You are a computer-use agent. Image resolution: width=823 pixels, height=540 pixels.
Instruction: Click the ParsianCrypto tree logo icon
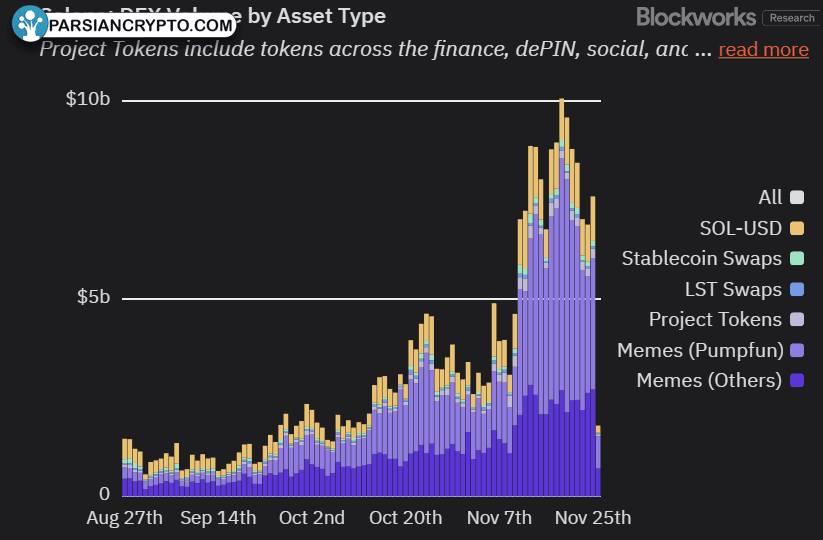pos(29,24)
